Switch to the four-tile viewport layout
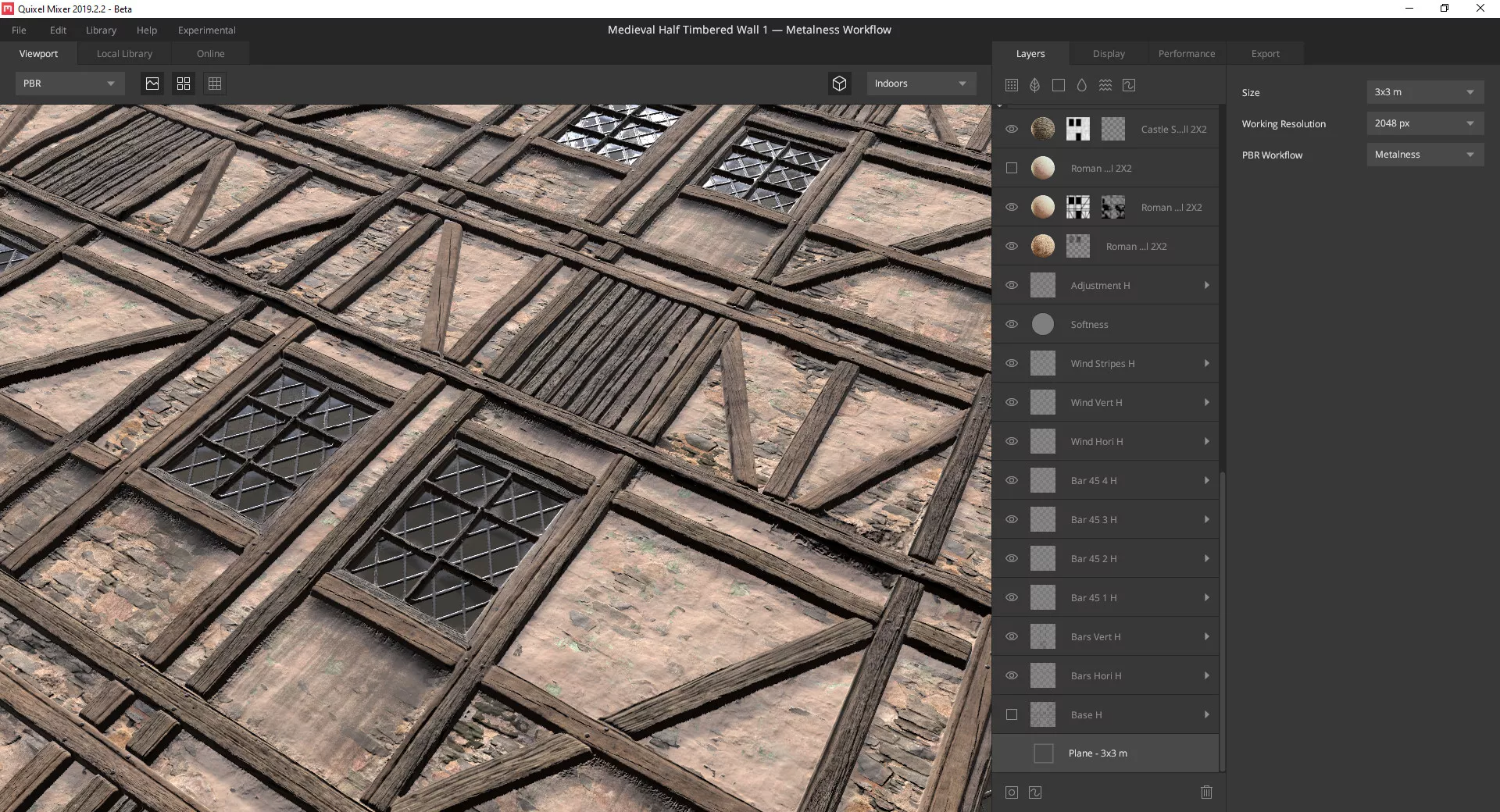The image size is (1500, 812). 184,84
